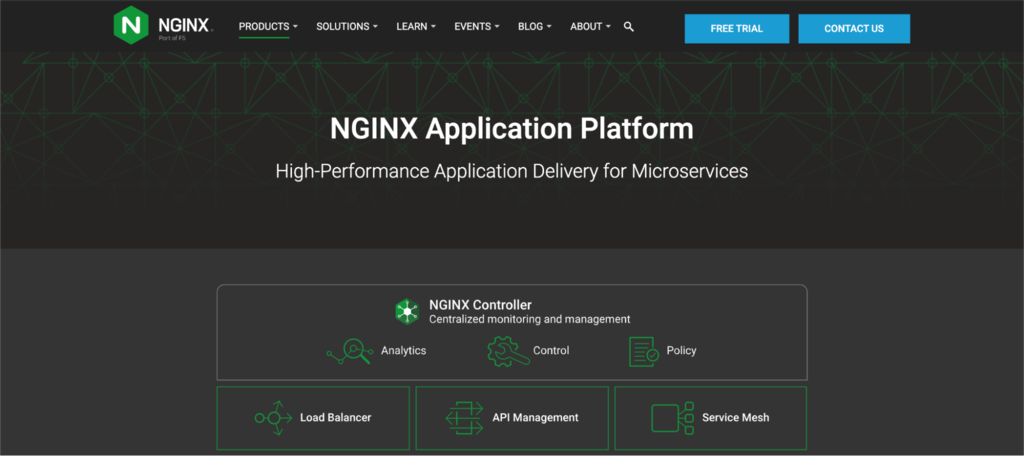Viewport: 1024px width, 456px height.
Task: Click the Policy document icon
Action: (644, 351)
